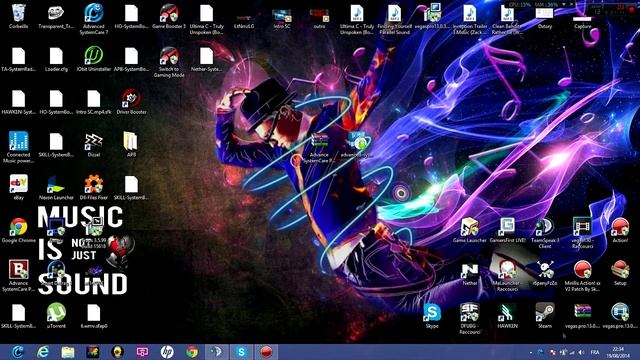Open the Clean Bandit Rather Be MP3
Screen dimensions: 640x360
[x=507, y=19]
